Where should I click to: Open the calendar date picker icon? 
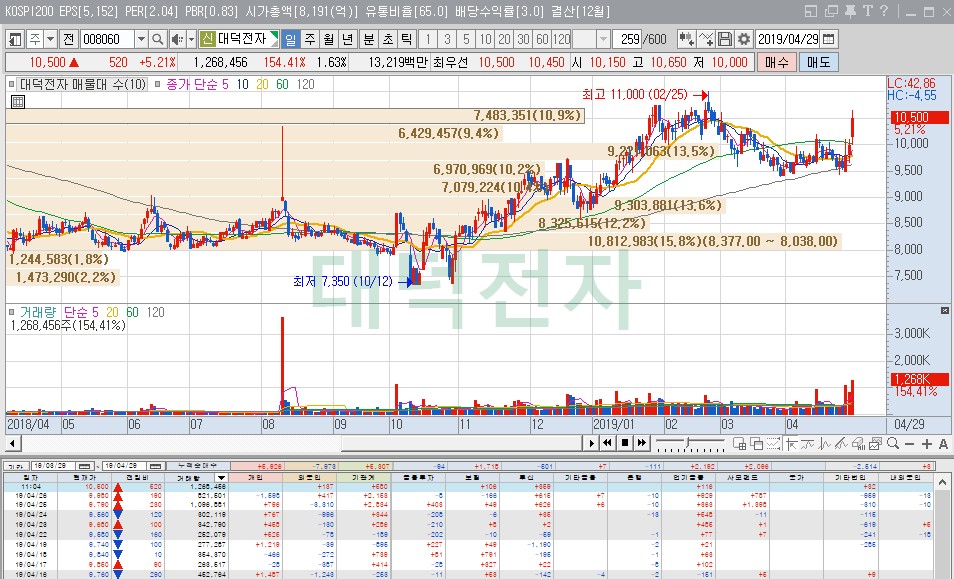(x=828, y=40)
